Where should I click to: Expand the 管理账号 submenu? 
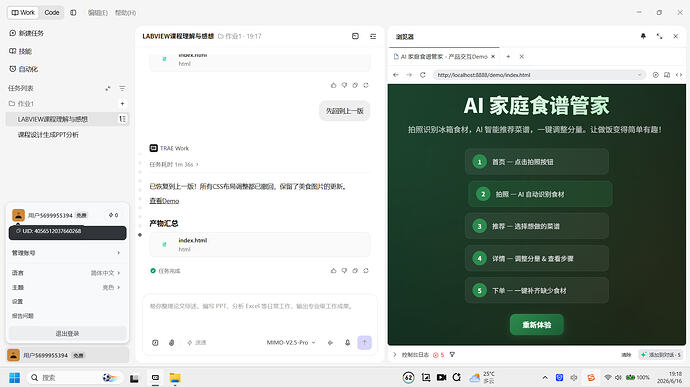click(66, 253)
